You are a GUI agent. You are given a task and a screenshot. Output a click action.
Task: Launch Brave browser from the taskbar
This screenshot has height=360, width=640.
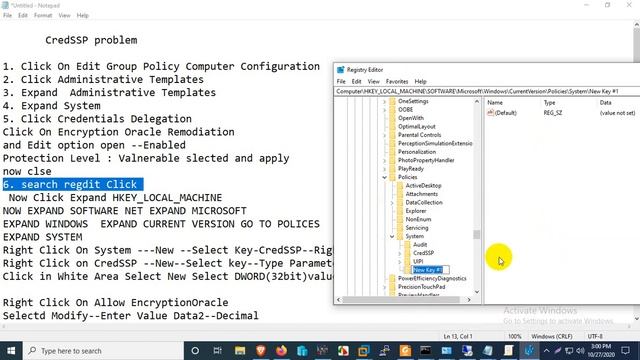click(261, 350)
